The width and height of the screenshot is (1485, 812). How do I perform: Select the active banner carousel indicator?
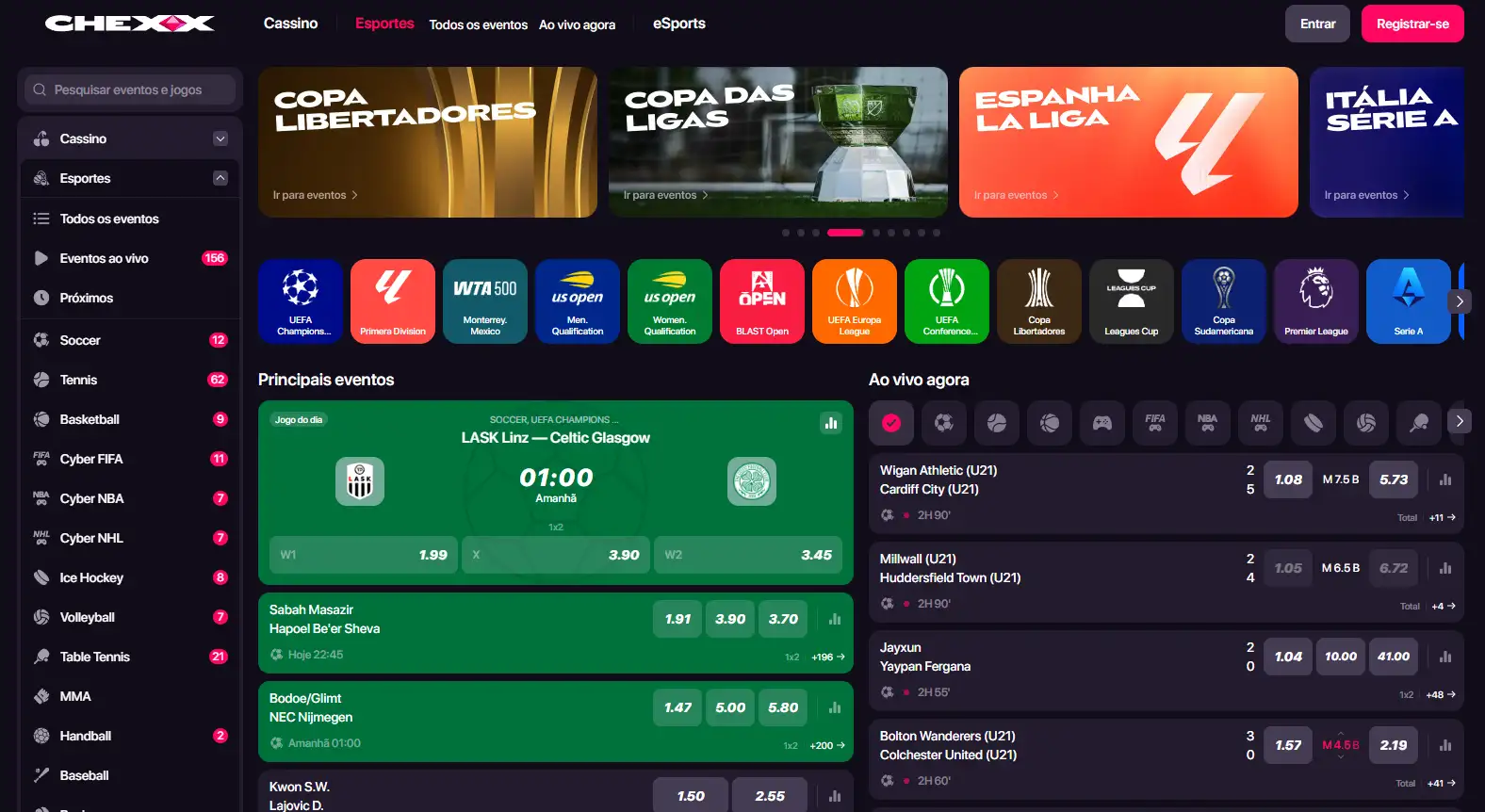(x=845, y=233)
